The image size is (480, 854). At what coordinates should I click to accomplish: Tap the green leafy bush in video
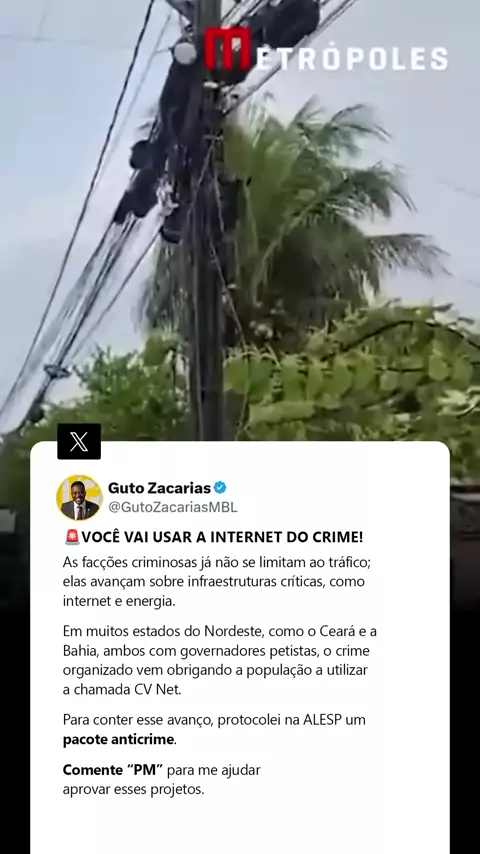click(x=349, y=376)
